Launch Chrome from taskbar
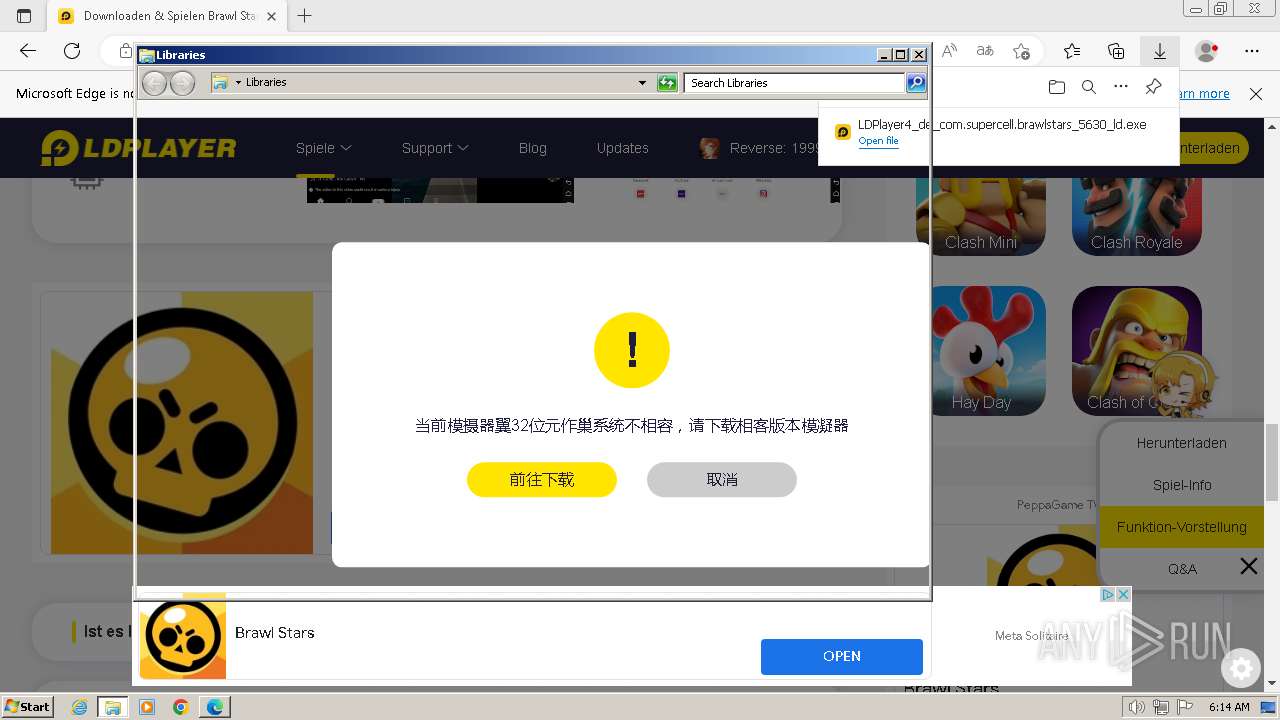Screen dimensions: 1280x720 (180, 707)
